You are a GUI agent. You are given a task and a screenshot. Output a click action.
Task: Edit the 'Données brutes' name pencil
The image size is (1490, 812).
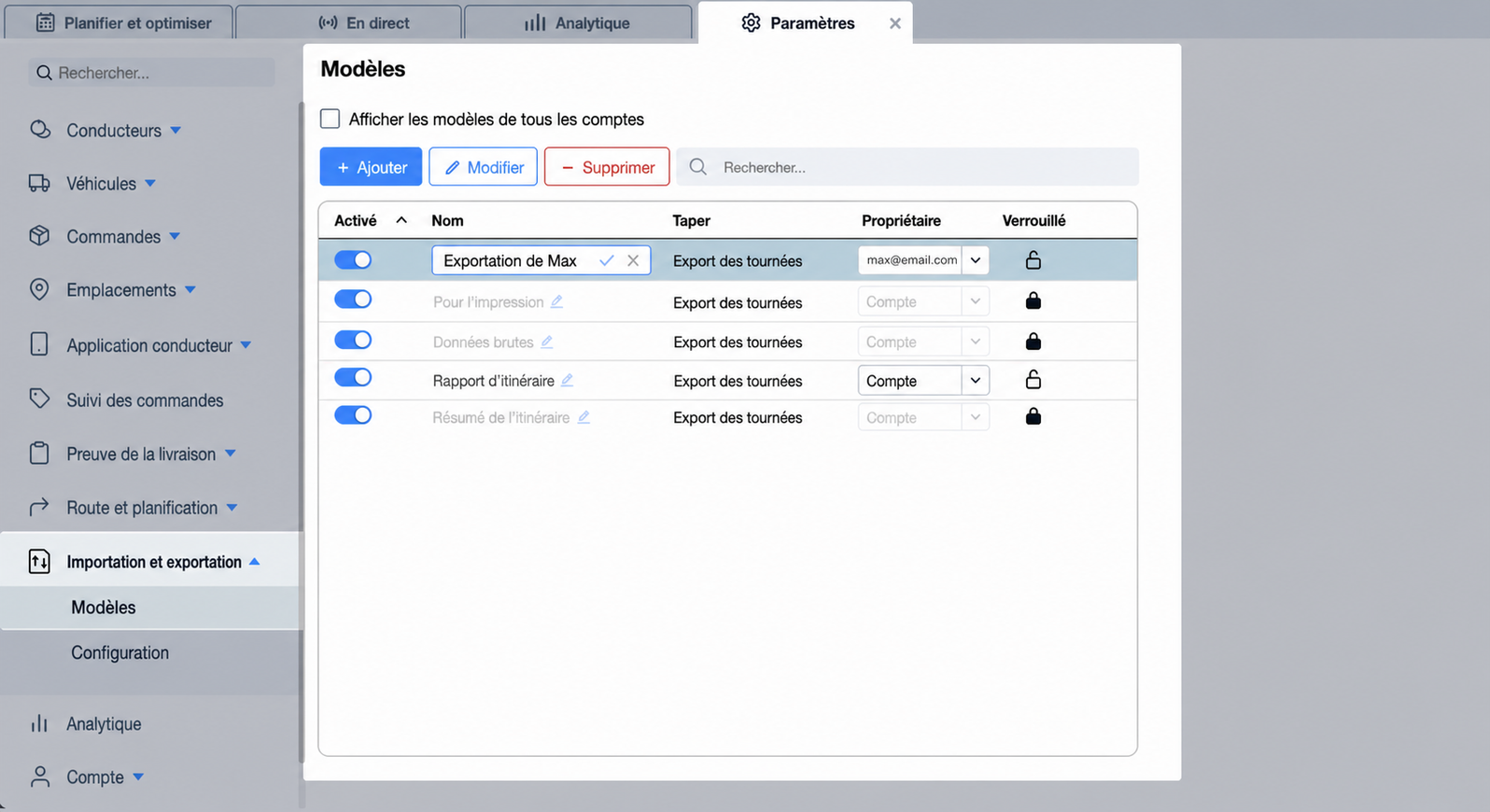click(547, 342)
